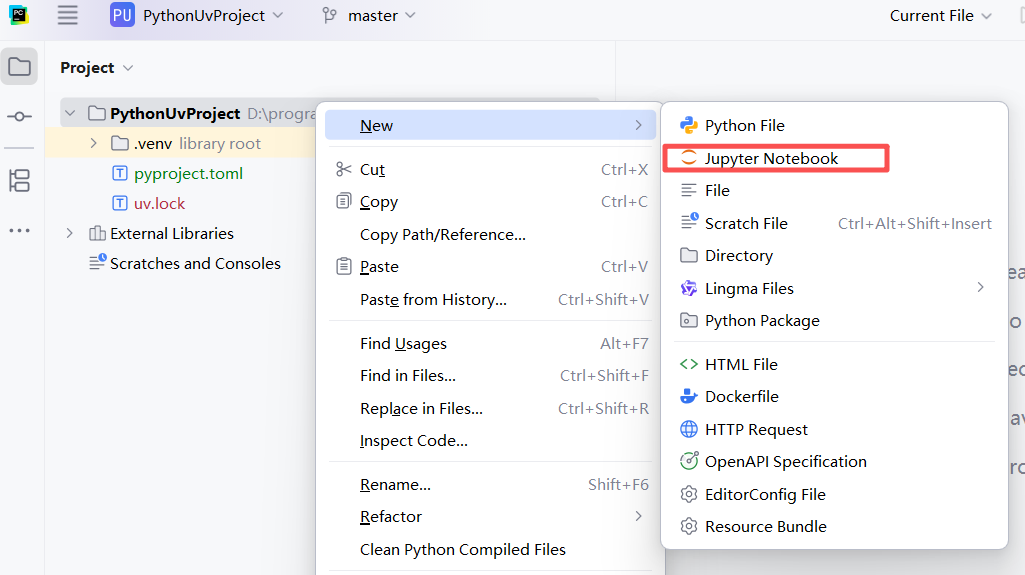This screenshot has width=1025, height=575.
Task: Click the uv.lock file icon
Action: [120, 203]
